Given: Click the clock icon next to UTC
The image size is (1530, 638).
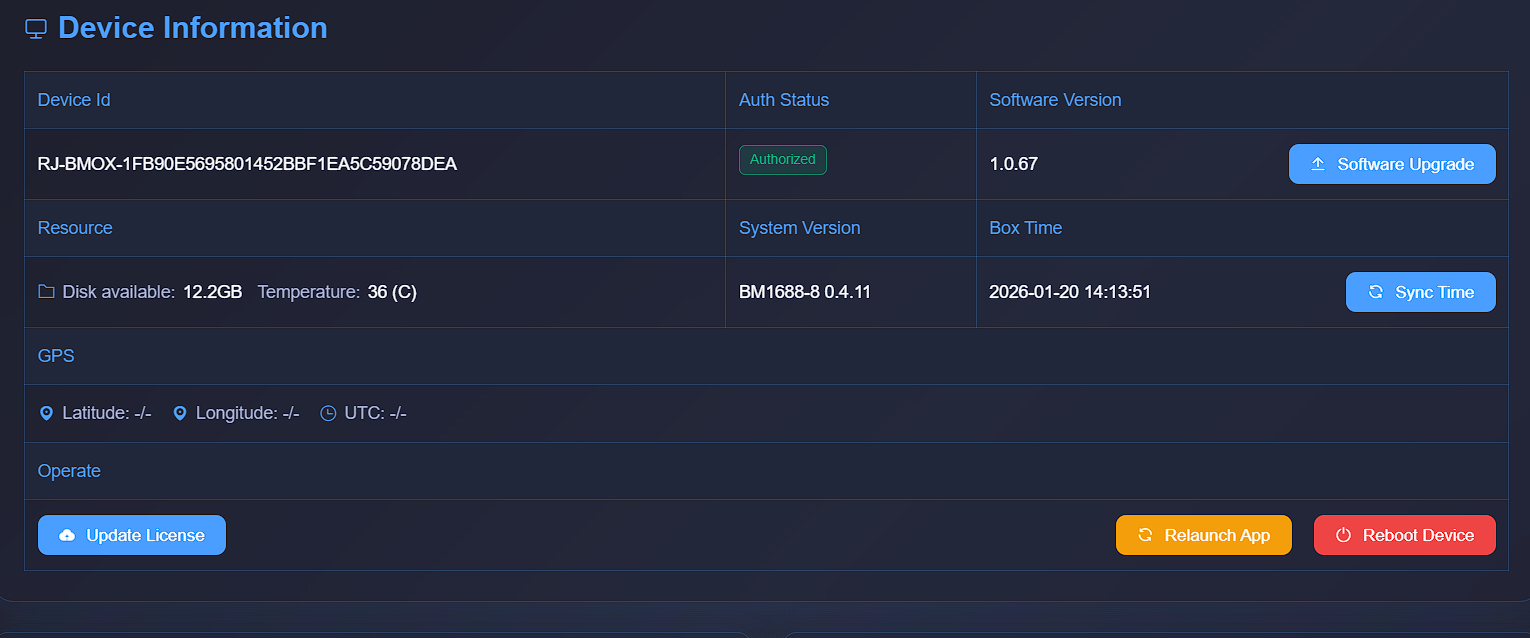Looking at the screenshot, I should (x=328, y=413).
